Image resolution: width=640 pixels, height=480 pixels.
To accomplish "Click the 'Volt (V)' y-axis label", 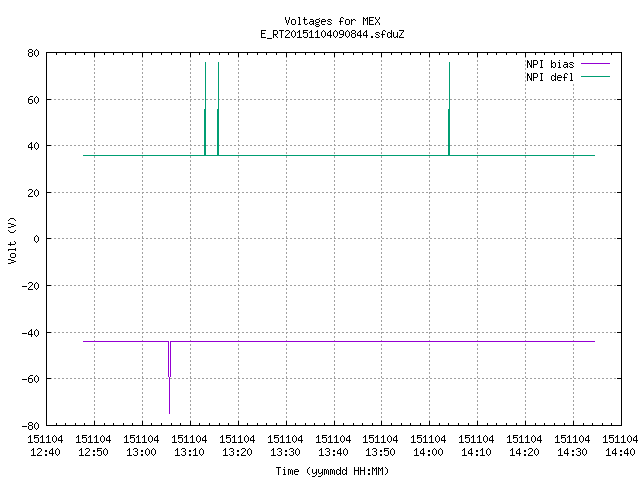I will tap(12, 240).
